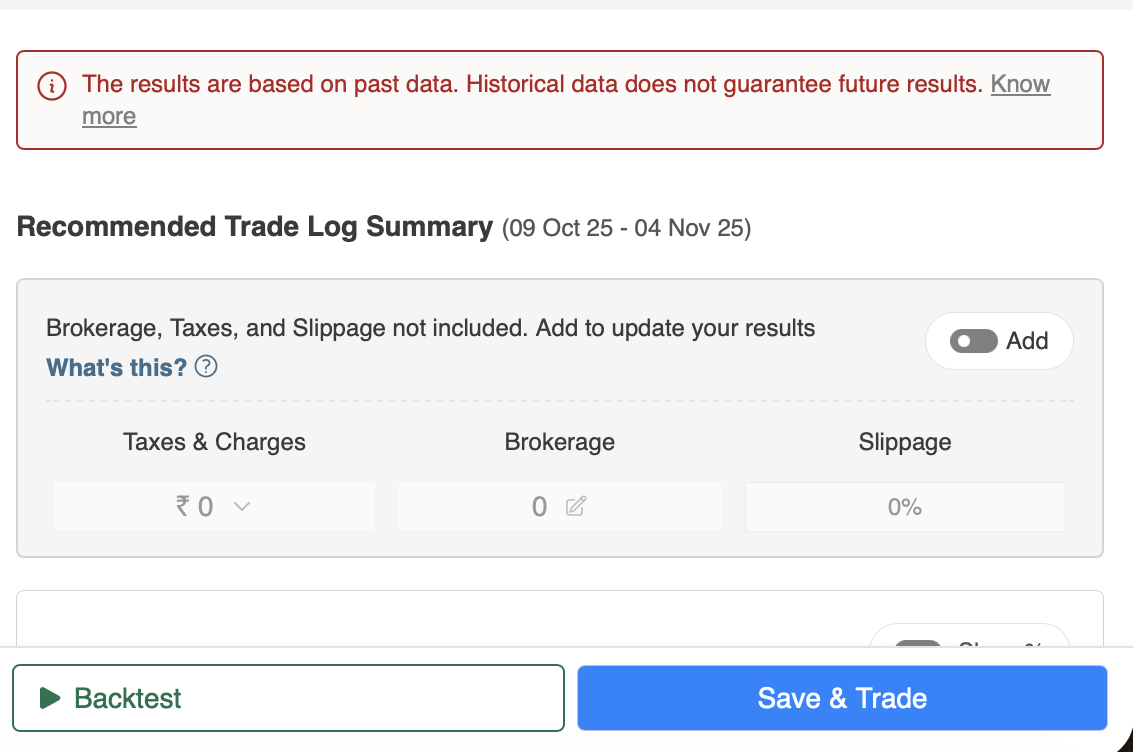Click the play icon on Backtest

tap(50, 698)
